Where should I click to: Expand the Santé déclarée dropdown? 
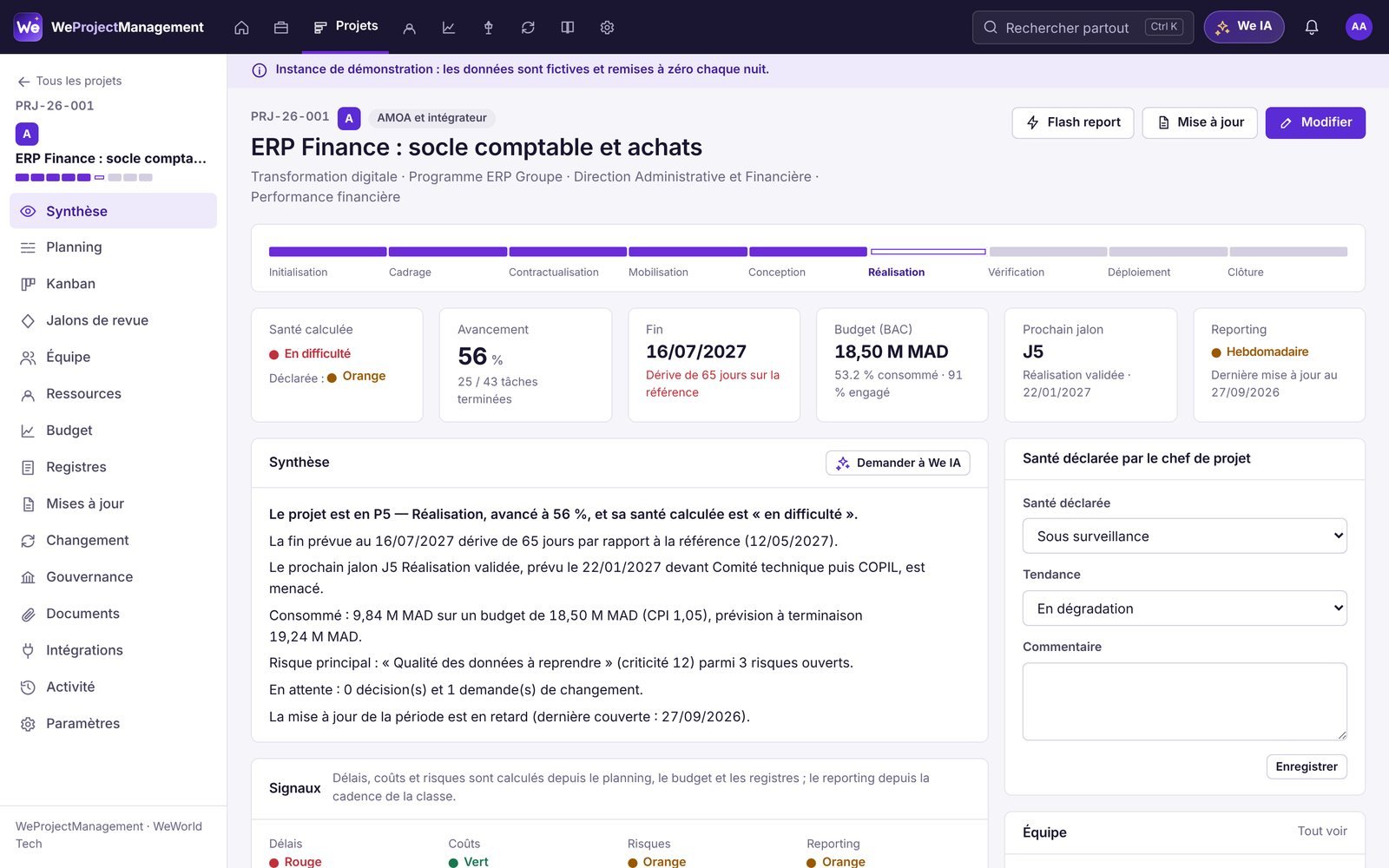pyautogui.click(x=1185, y=536)
